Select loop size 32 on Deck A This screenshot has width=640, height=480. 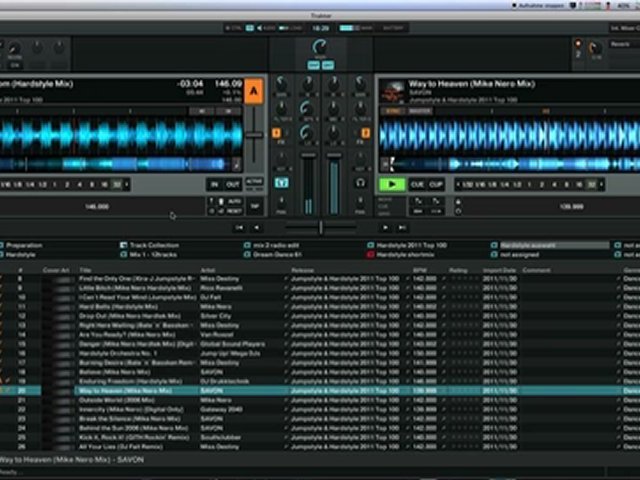point(117,184)
